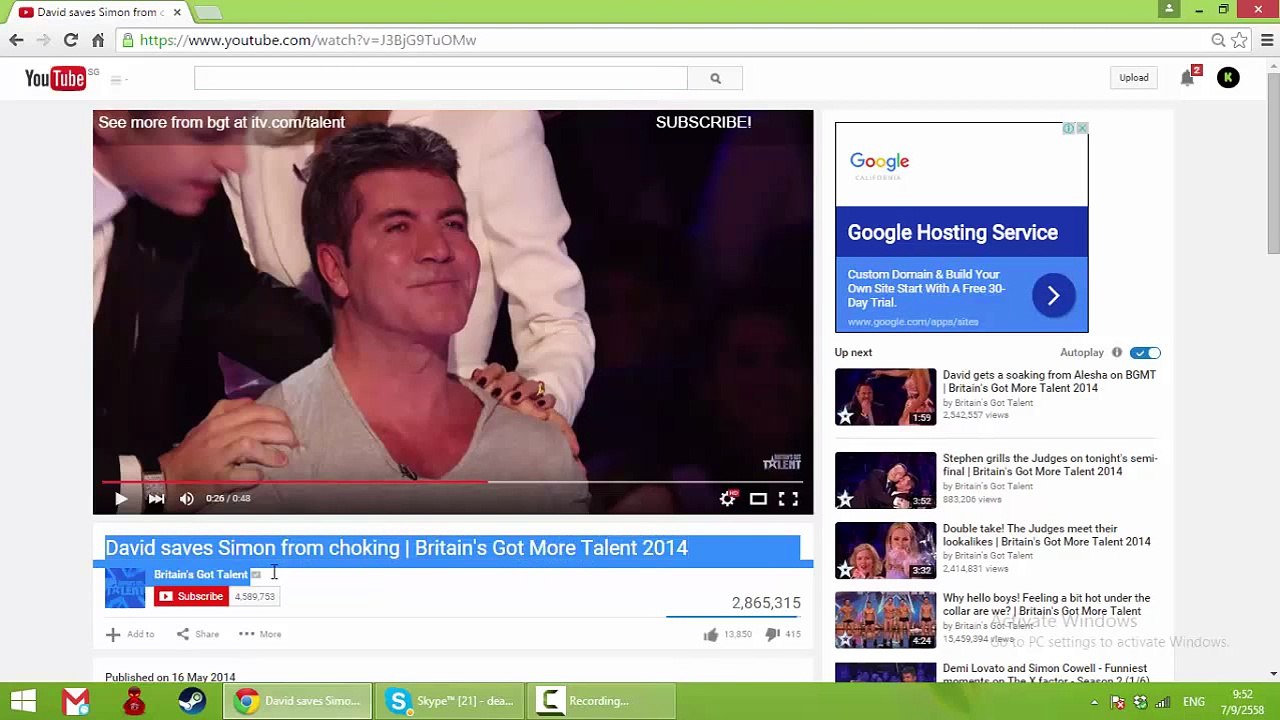This screenshot has width=1280, height=720.
Task: Open the Britain's Got Talent channel name link
Action: [200, 574]
